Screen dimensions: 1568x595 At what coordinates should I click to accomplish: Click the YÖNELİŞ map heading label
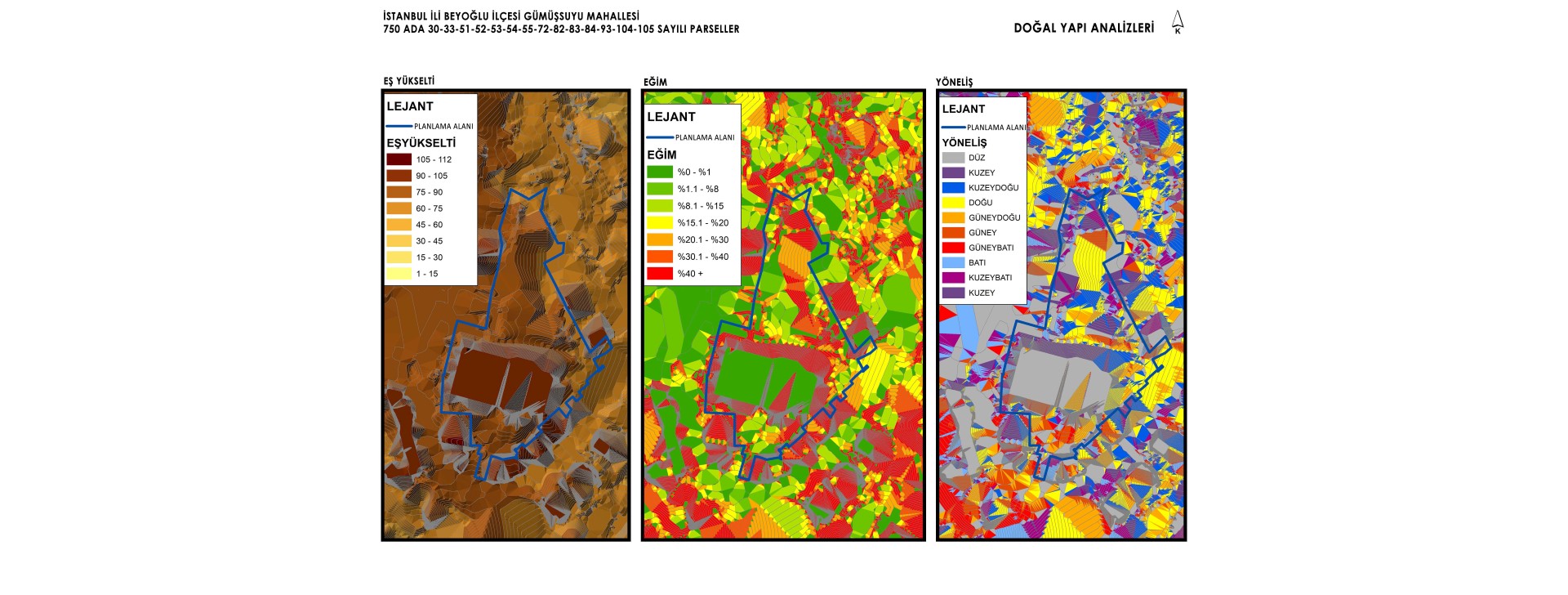click(x=954, y=82)
